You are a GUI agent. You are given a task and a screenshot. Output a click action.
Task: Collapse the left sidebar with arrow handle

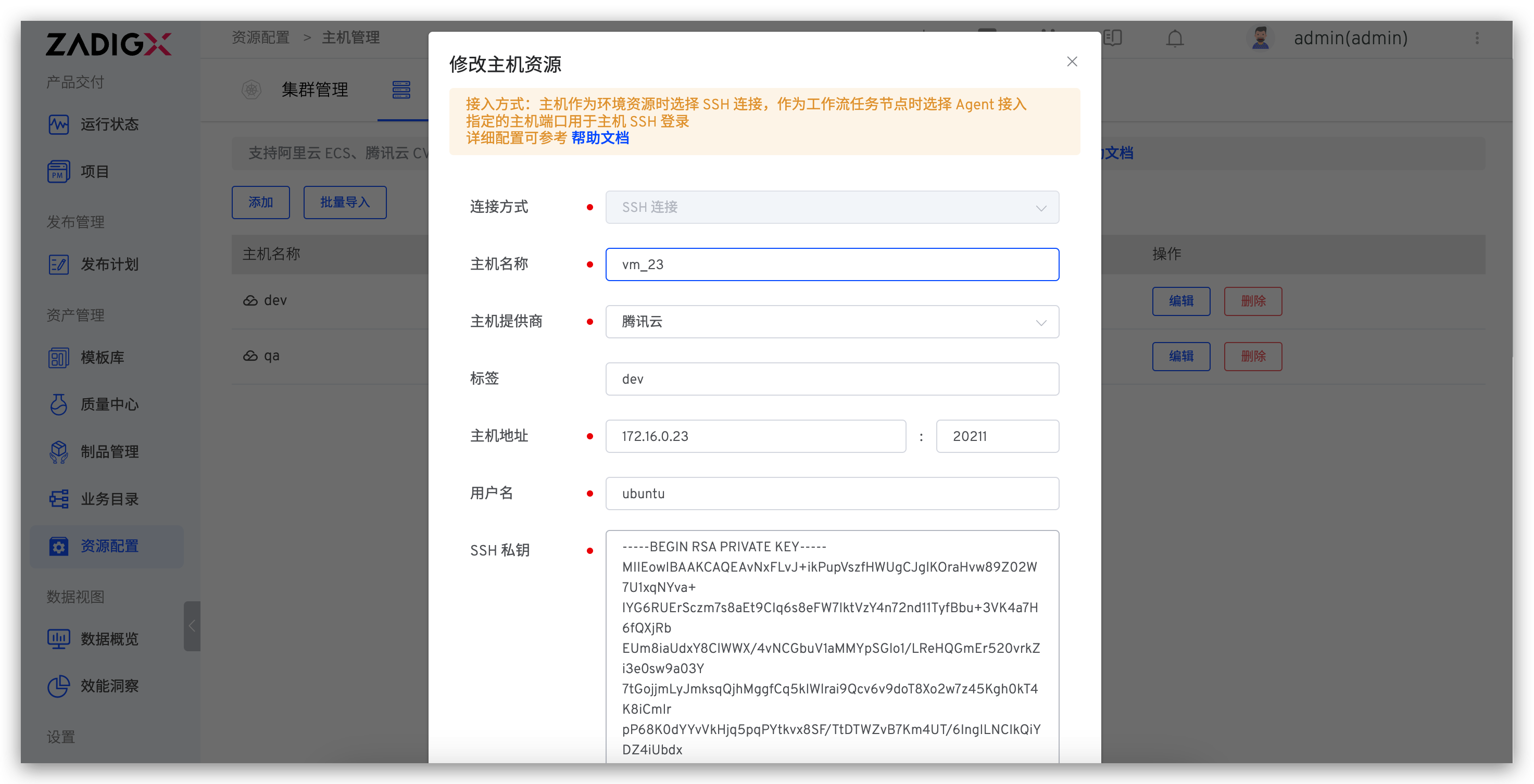click(192, 626)
